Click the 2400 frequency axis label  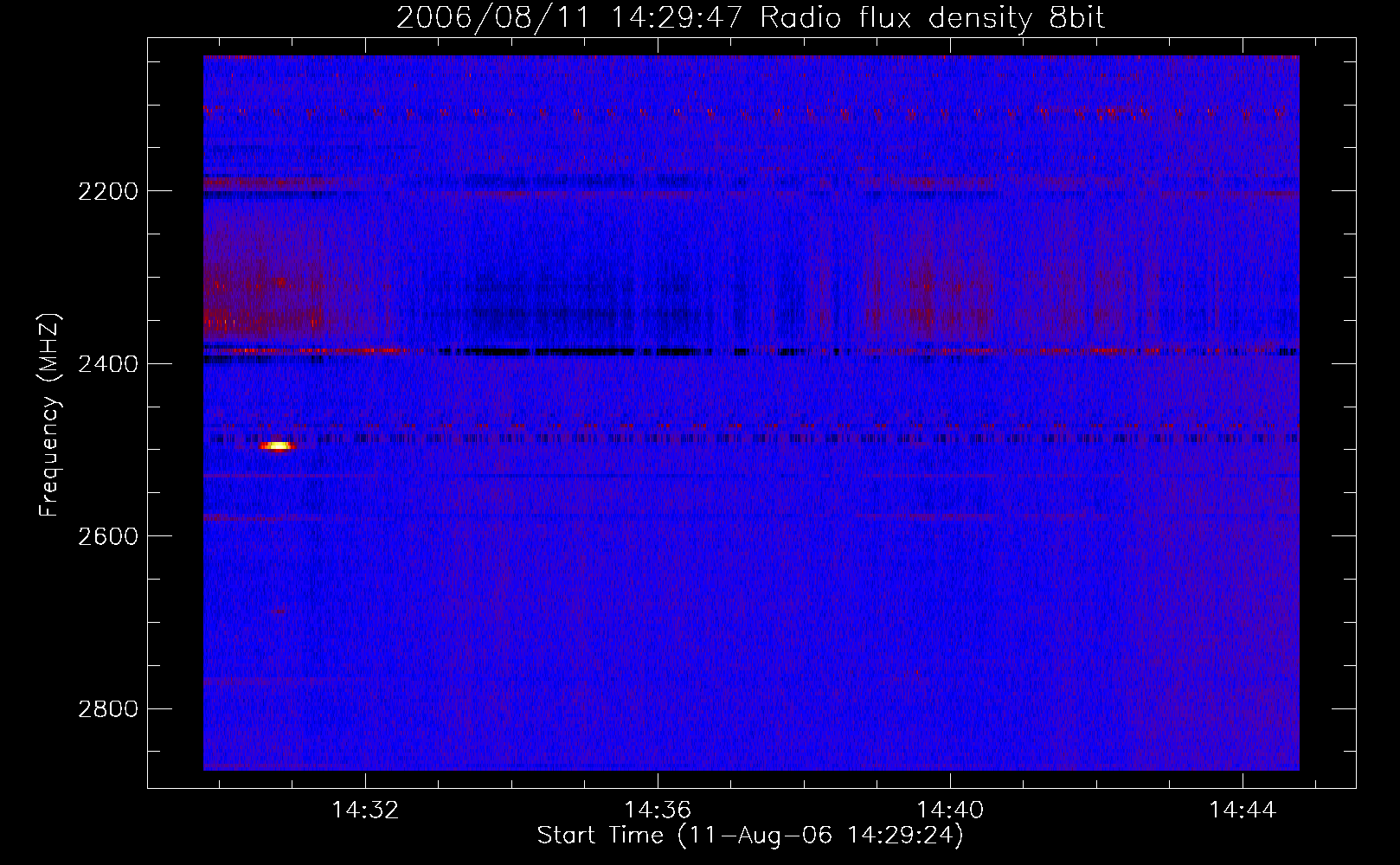[x=108, y=364]
